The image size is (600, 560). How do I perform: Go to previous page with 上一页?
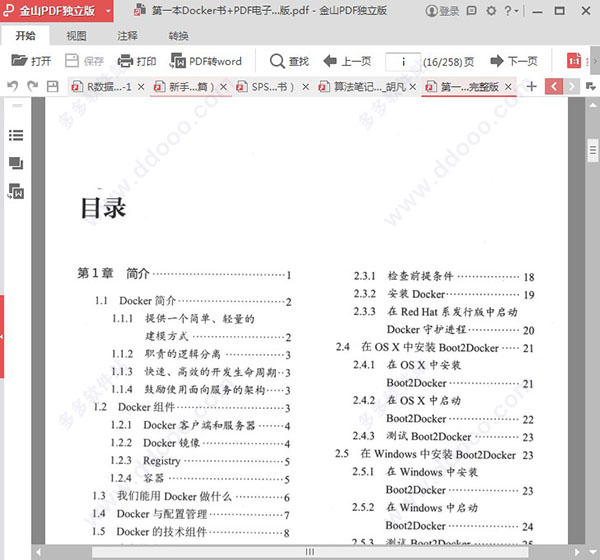click(x=347, y=61)
